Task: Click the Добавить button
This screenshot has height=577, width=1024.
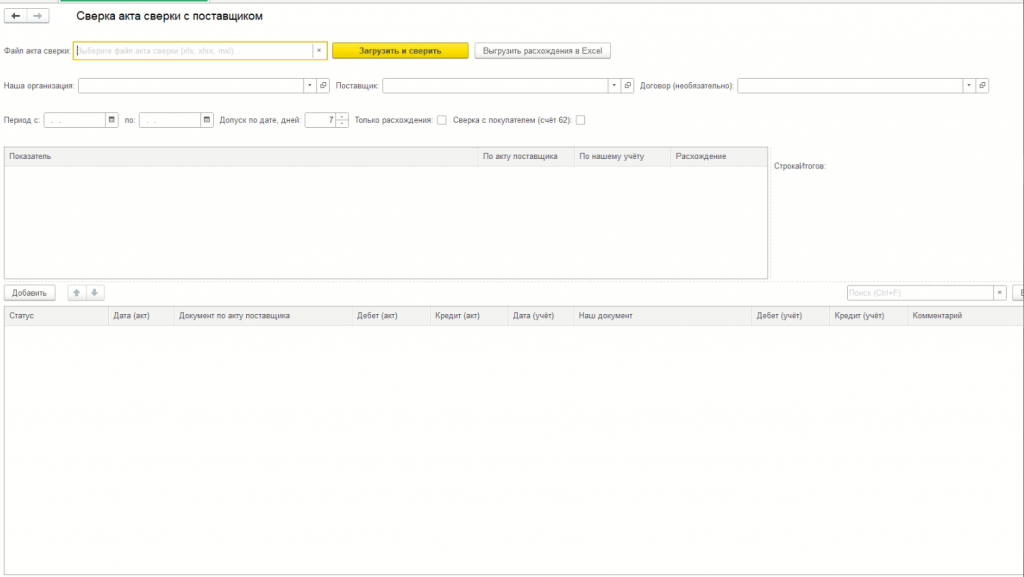Action: tap(29, 293)
